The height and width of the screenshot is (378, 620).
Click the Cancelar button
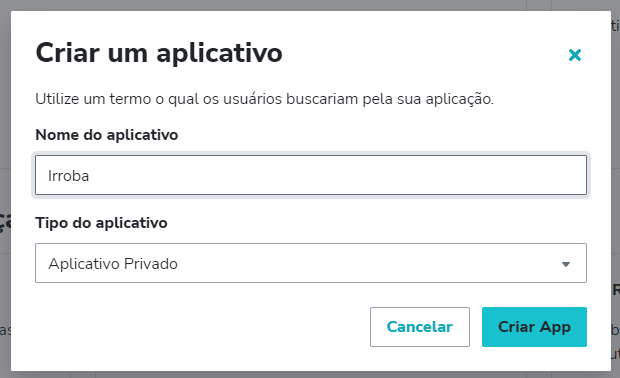[420, 327]
